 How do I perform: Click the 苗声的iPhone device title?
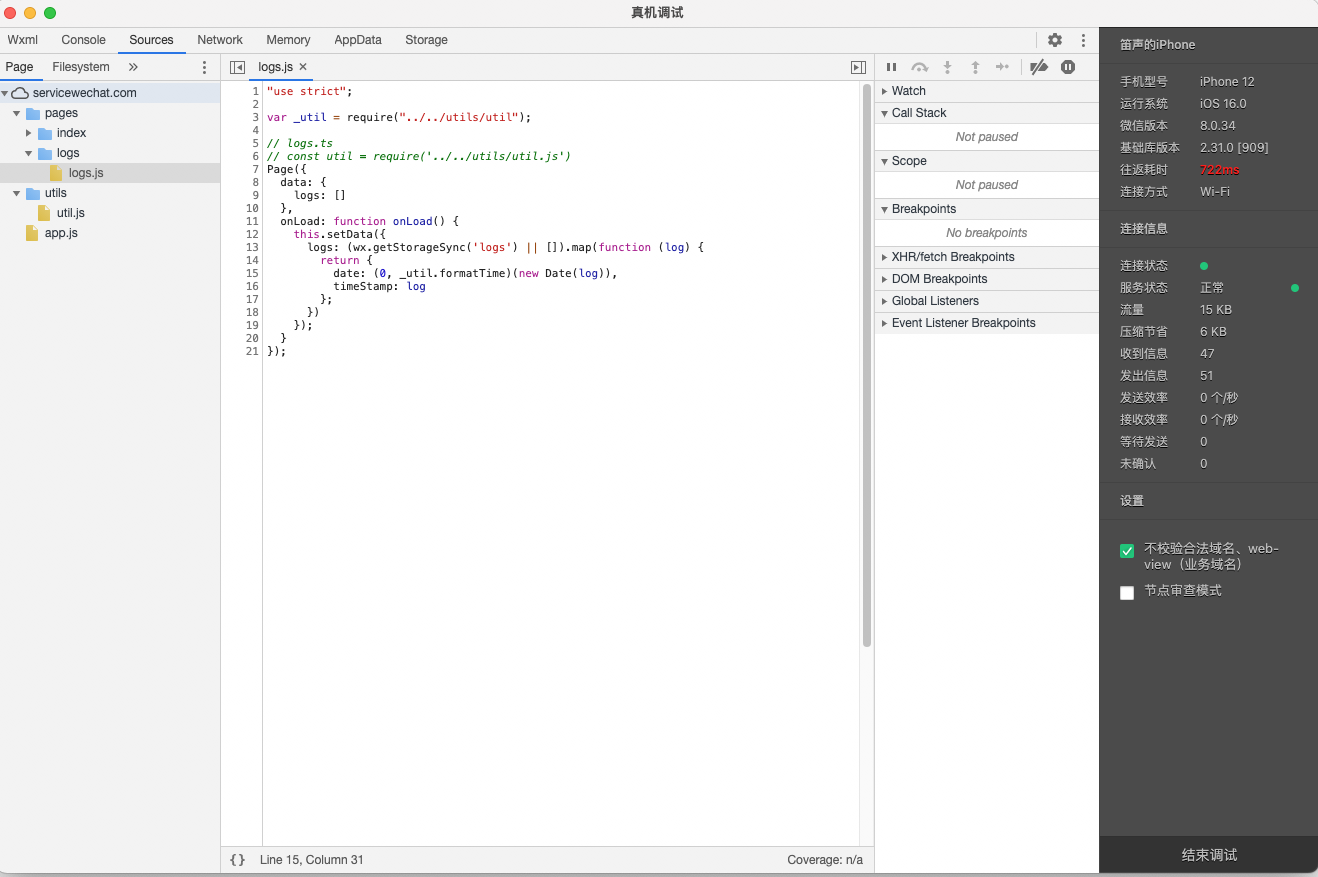(1157, 45)
